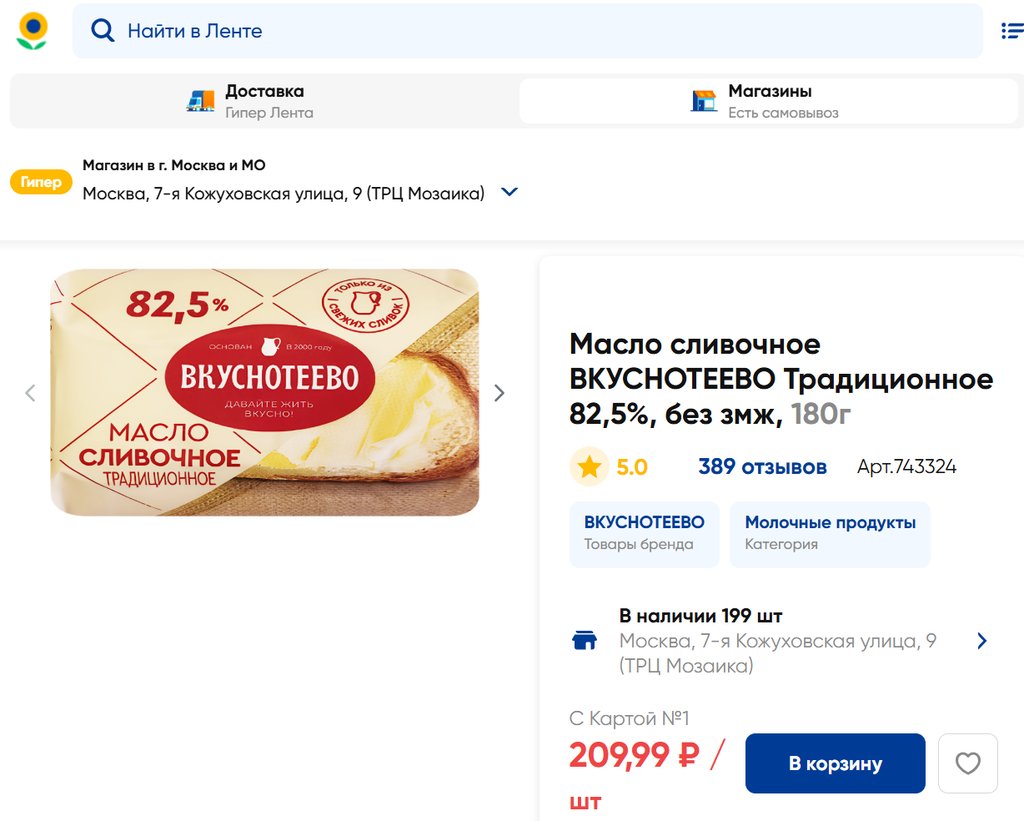This screenshot has height=821, width=1024.
Task: Switch to the Магазины tab
Action: (768, 100)
